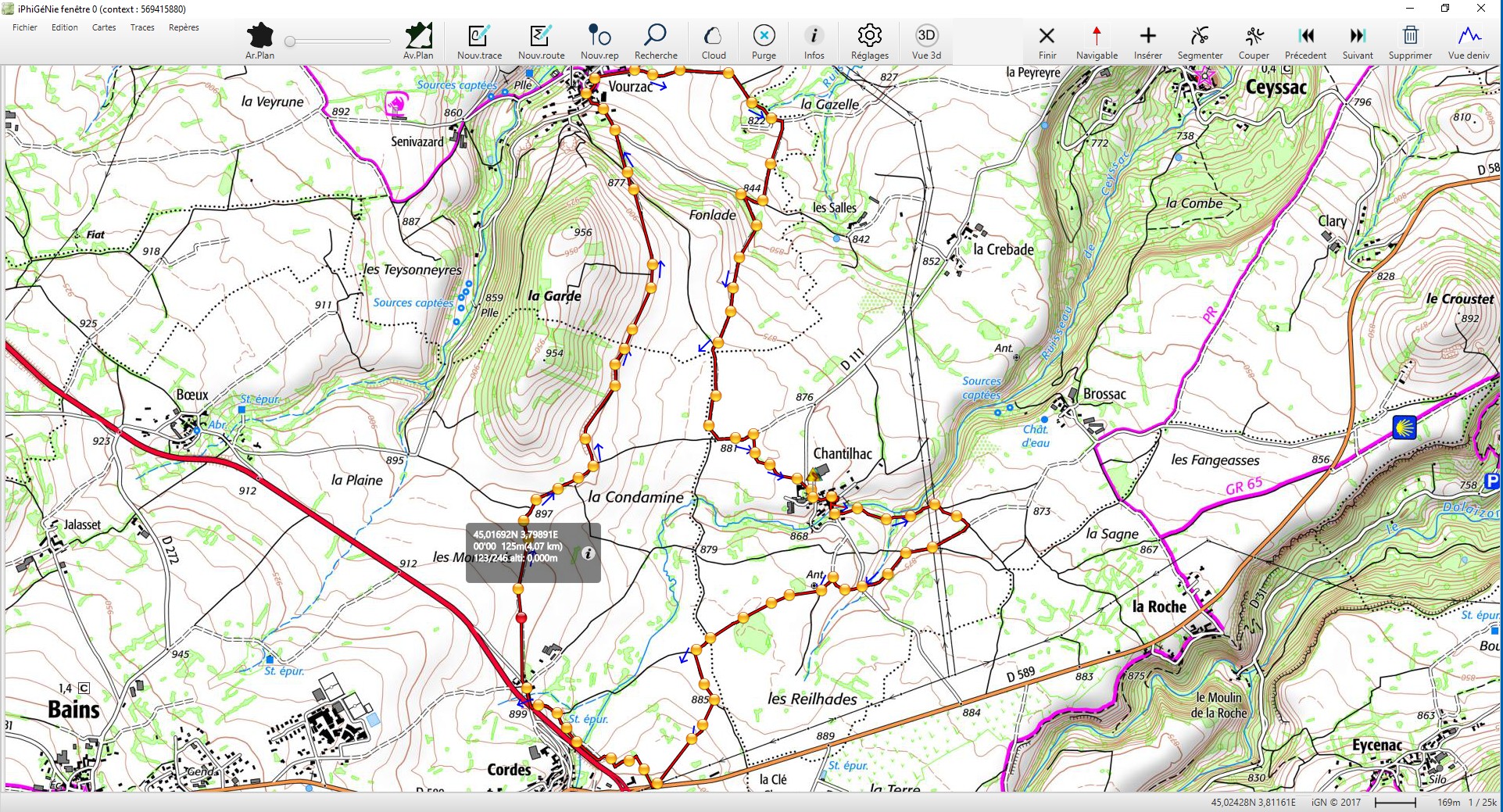1503x812 pixels.
Task: Expand the Repères menu
Action: tap(184, 27)
